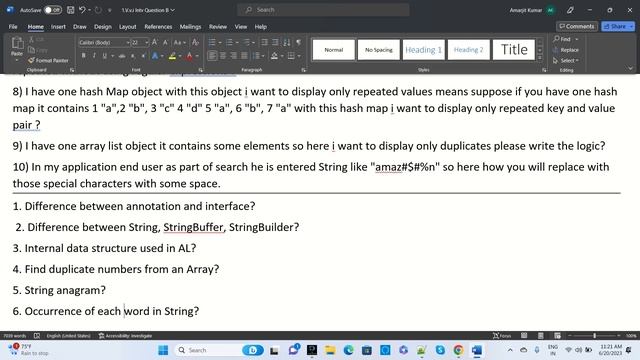This screenshot has height=360, width=640.
Task: Open the multilevel list dropdown
Action: coord(253,42)
